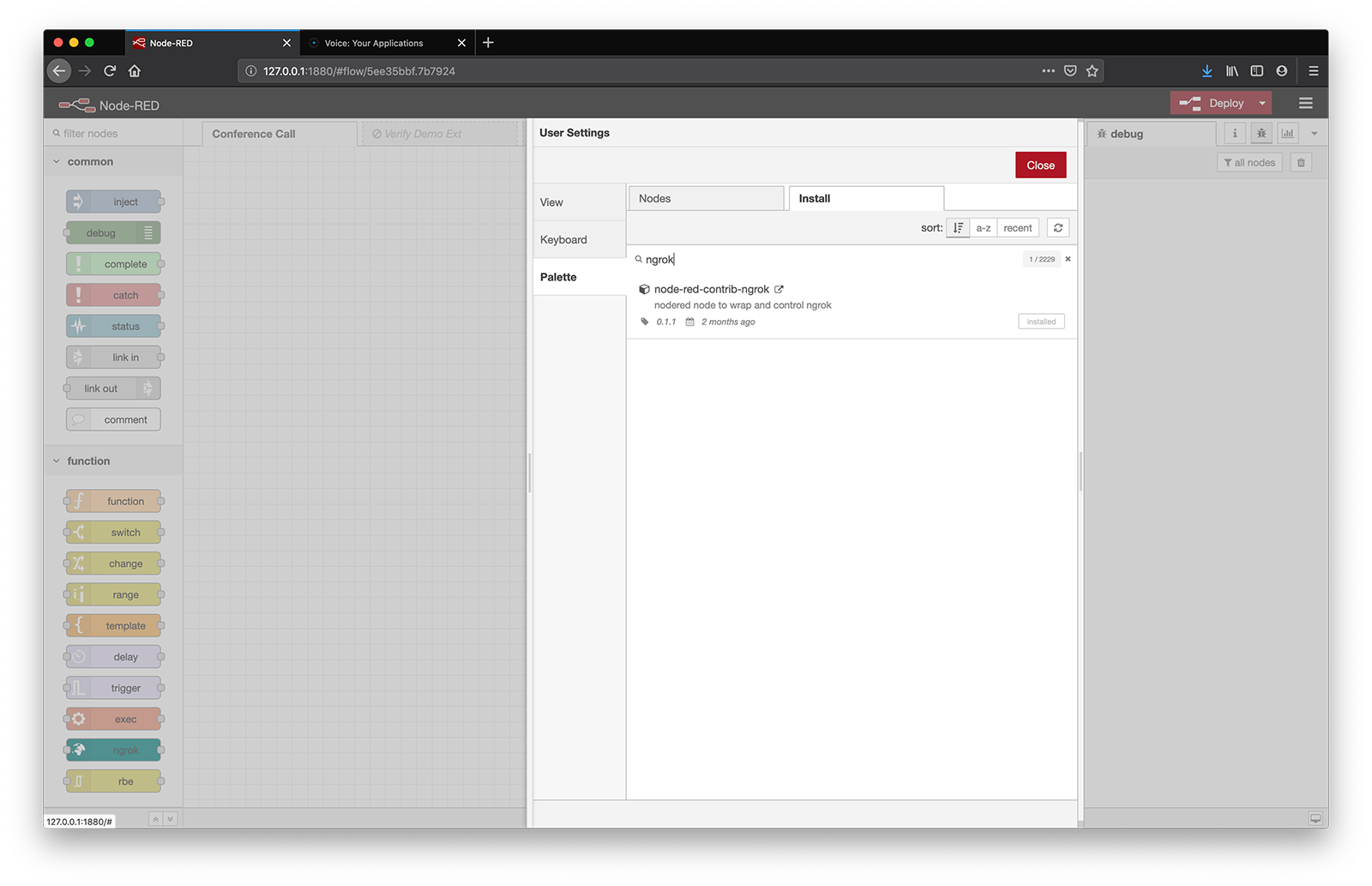Open the page actions three-dot menu
The height and width of the screenshot is (886, 1372).
[1048, 71]
